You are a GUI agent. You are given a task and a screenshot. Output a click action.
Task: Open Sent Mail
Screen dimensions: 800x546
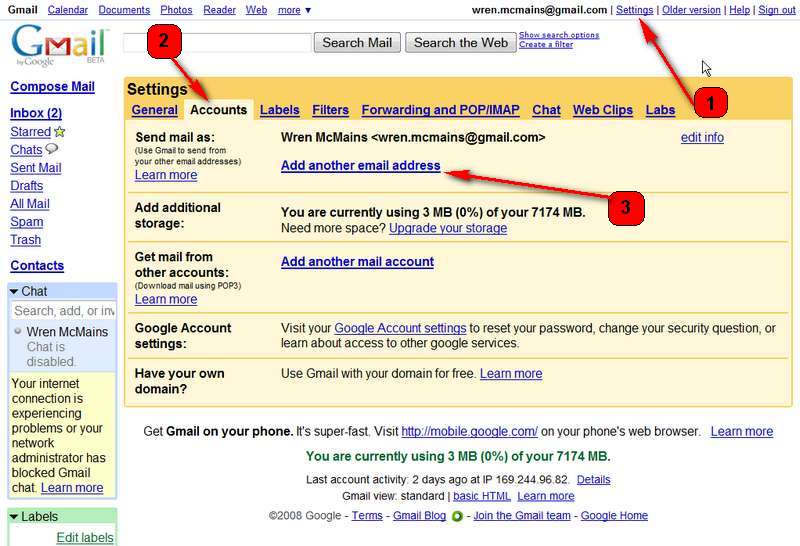(36, 167)
